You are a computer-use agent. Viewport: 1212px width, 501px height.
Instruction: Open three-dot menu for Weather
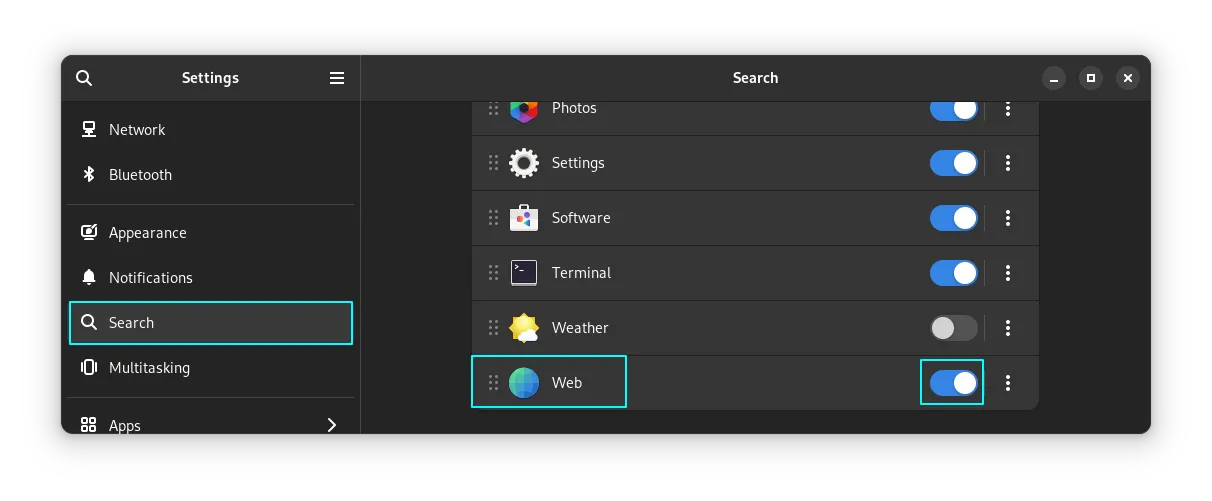point(1008,328)
